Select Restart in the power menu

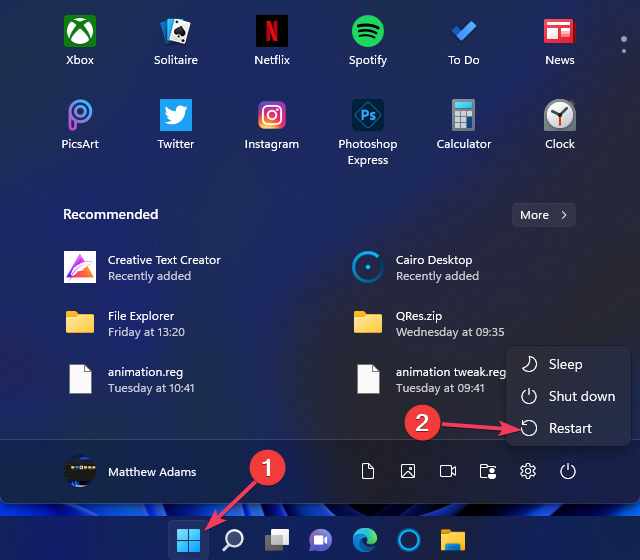click(x=568, y=428)
